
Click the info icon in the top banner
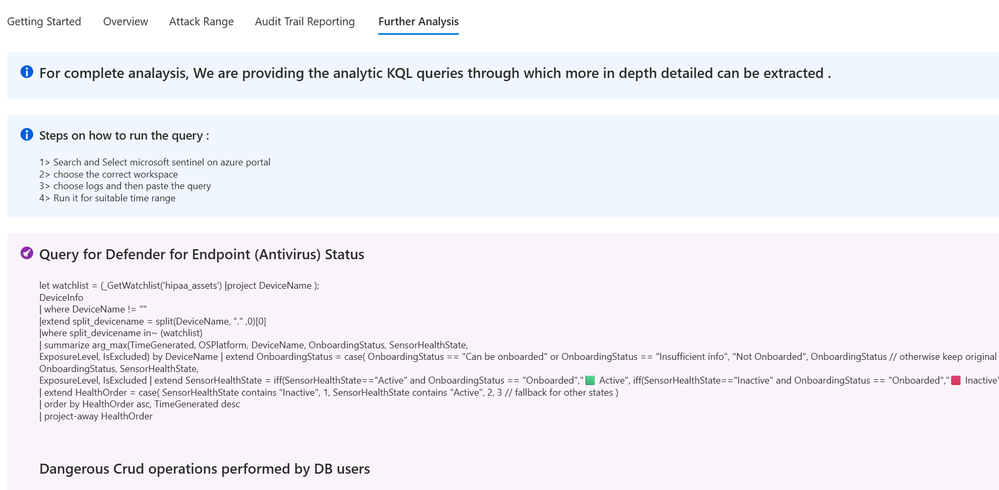coord(27,72)
